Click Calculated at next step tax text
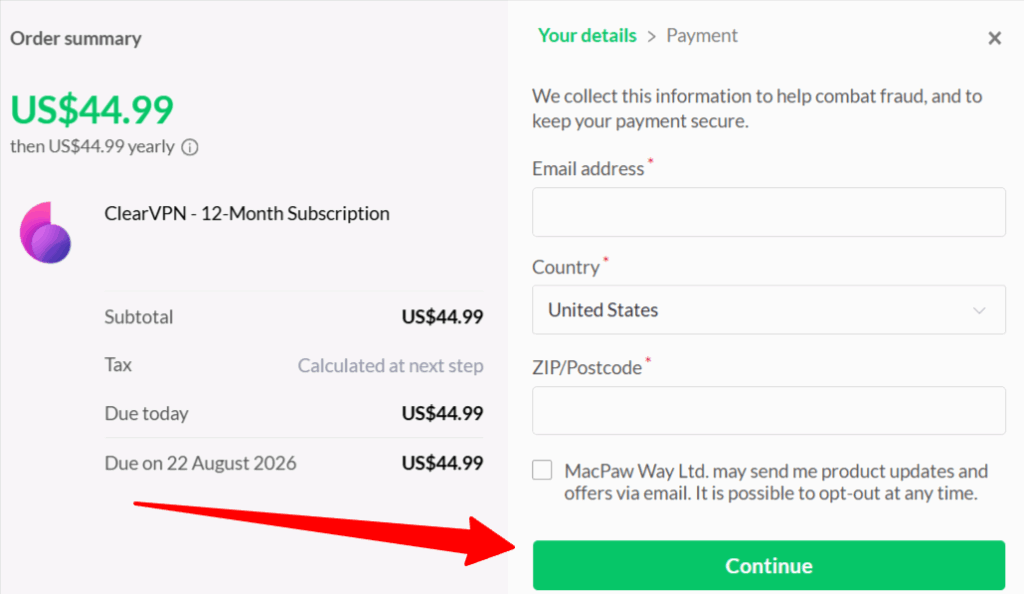This screenshot has width=1024, height=594. (390, 366)
